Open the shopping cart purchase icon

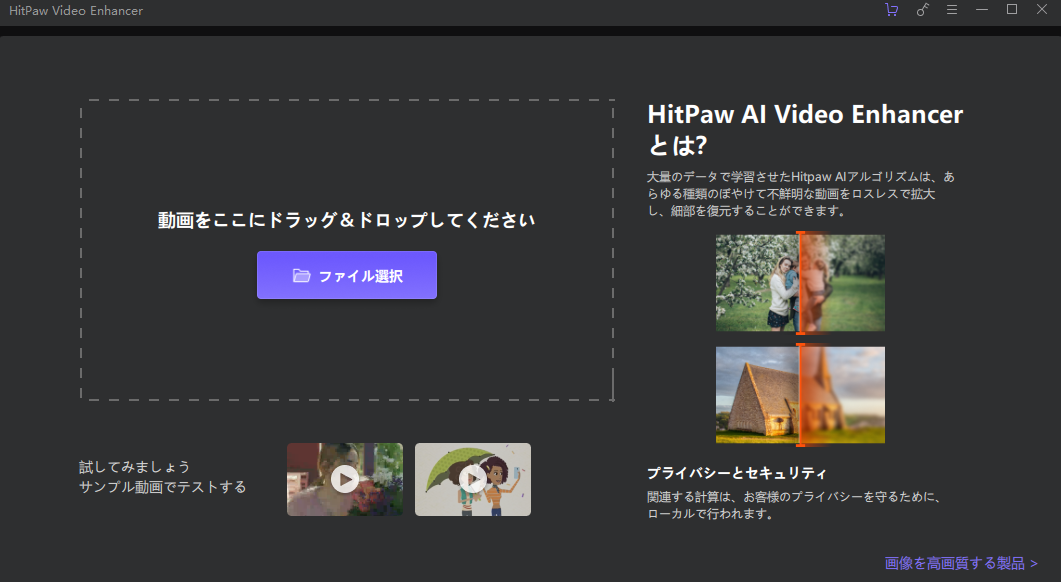tap(892, 9)
